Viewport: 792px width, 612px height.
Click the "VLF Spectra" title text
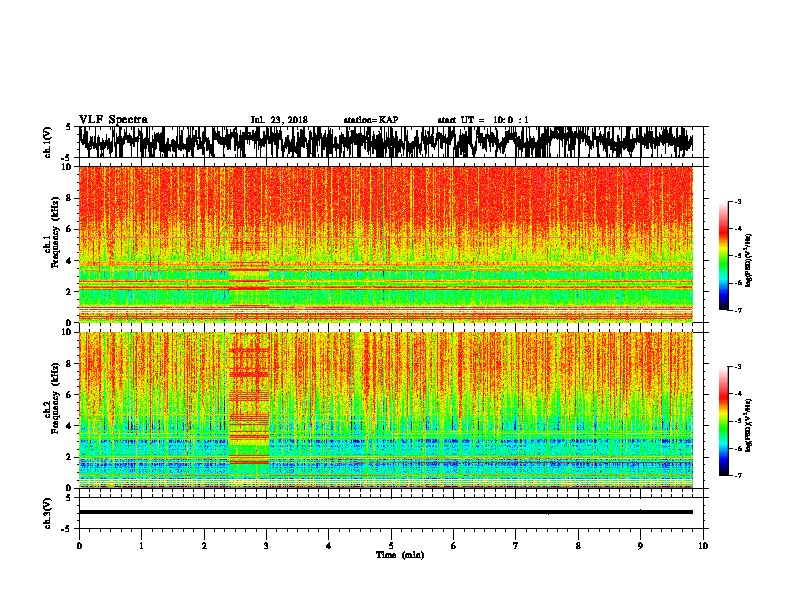point(113,120)
